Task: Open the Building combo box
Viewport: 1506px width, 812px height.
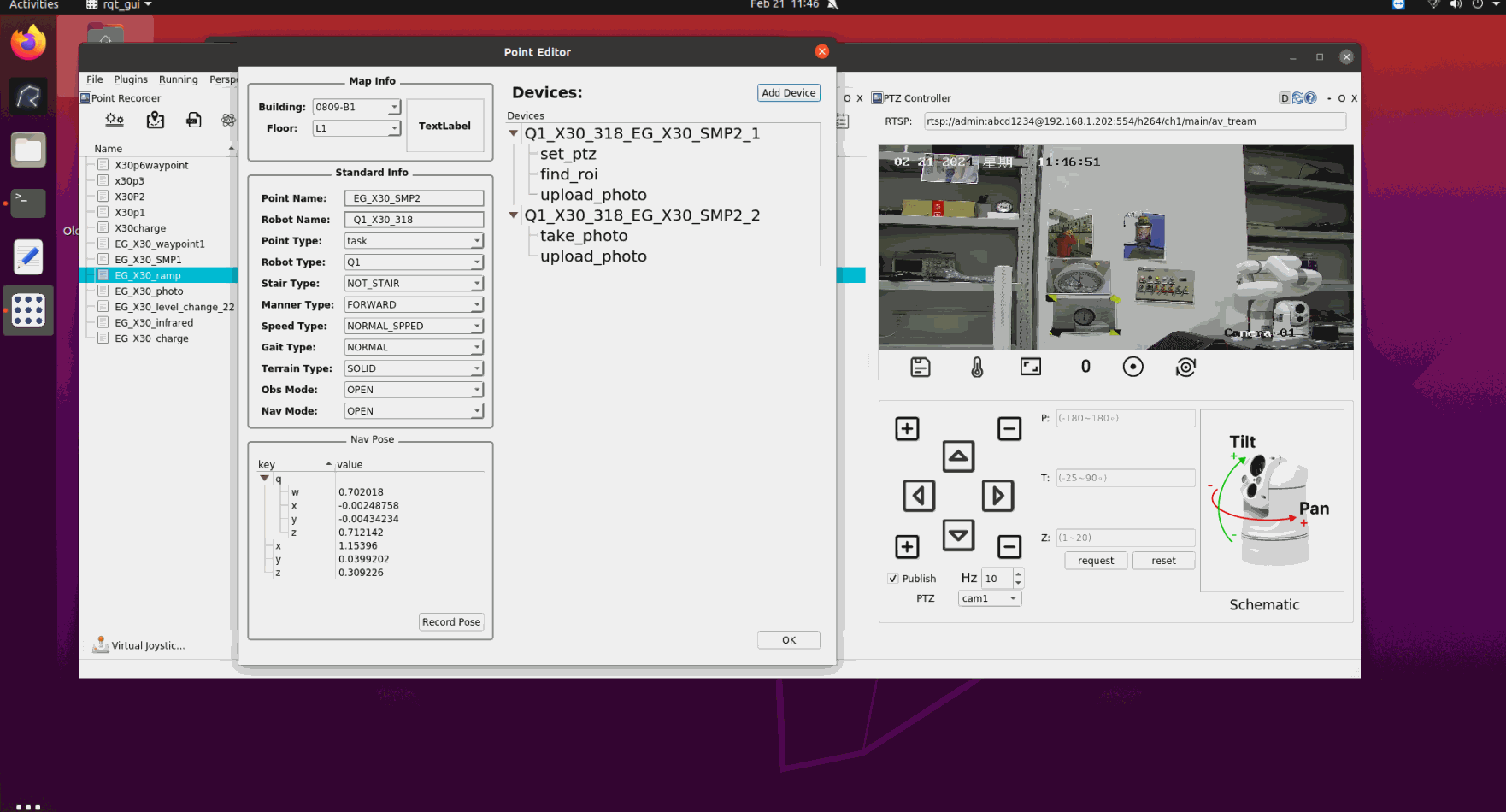Action: coord(356,107)
